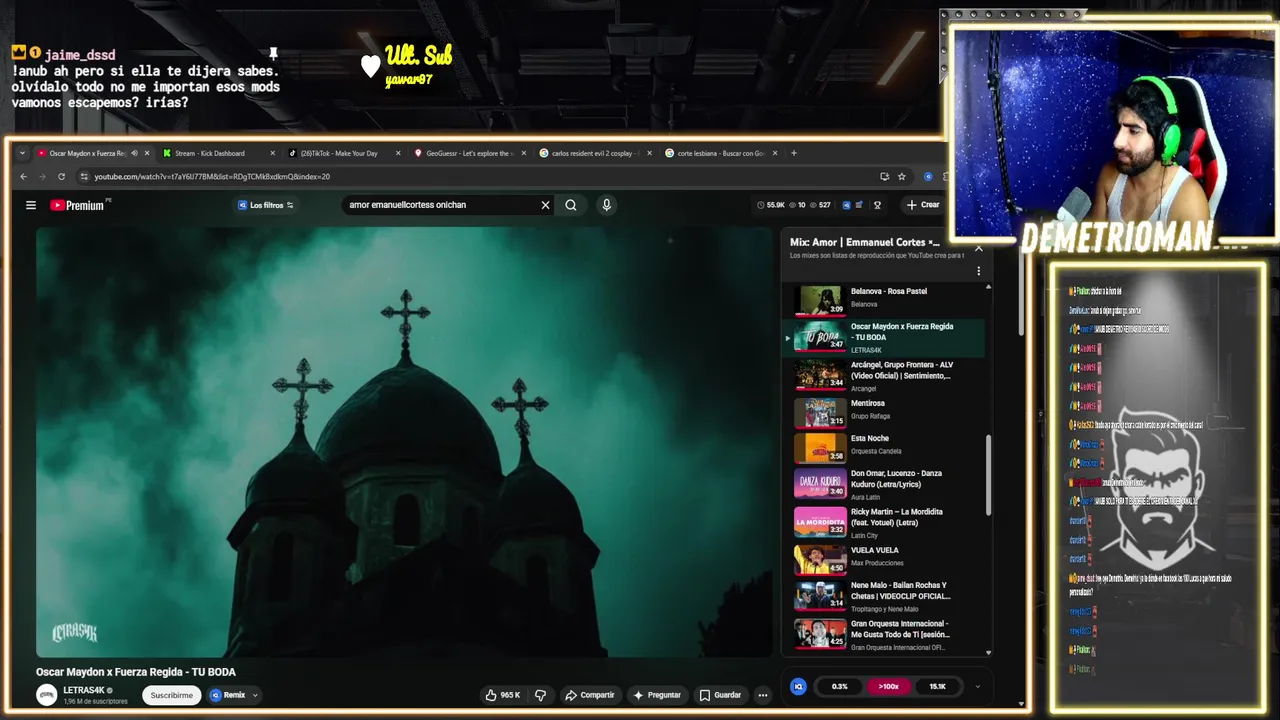
Task: Clear the search box text
Action: click(545, 205)
